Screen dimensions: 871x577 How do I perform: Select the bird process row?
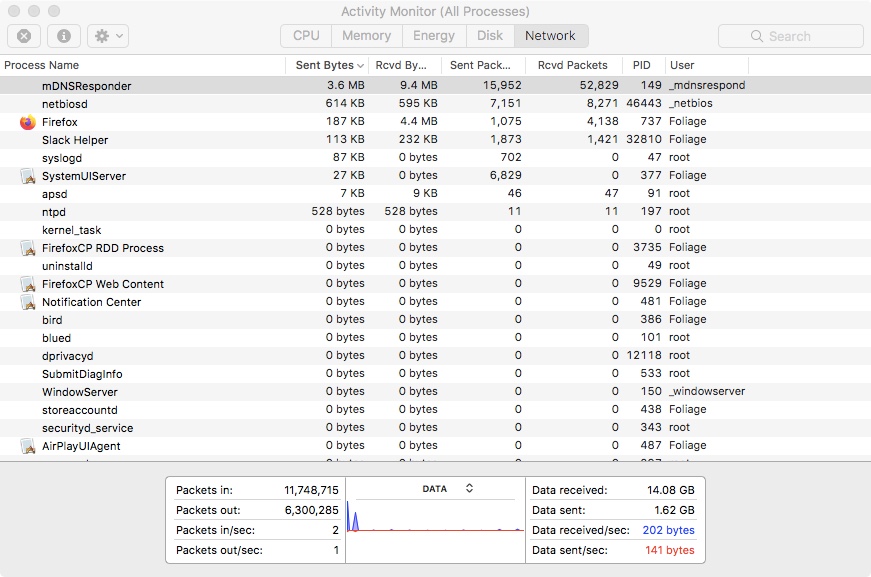pos(436,319)
